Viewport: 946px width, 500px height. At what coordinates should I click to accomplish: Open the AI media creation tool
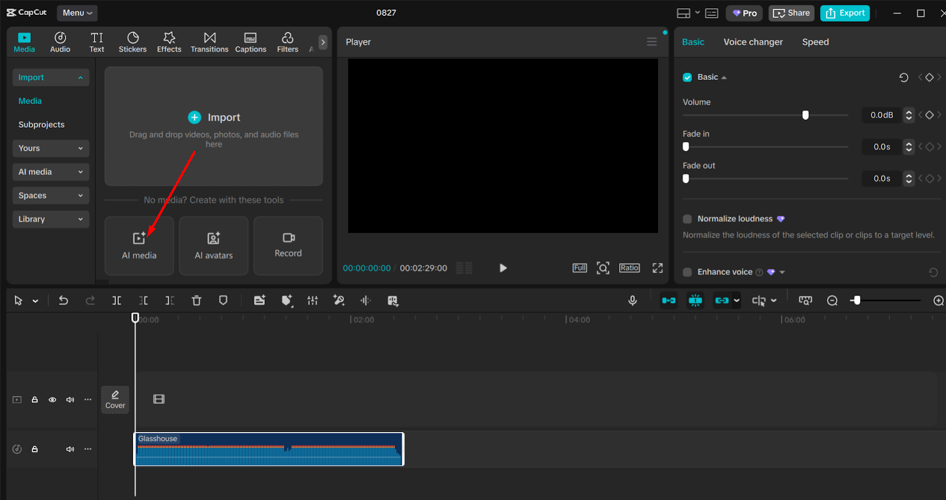point(139,245)
